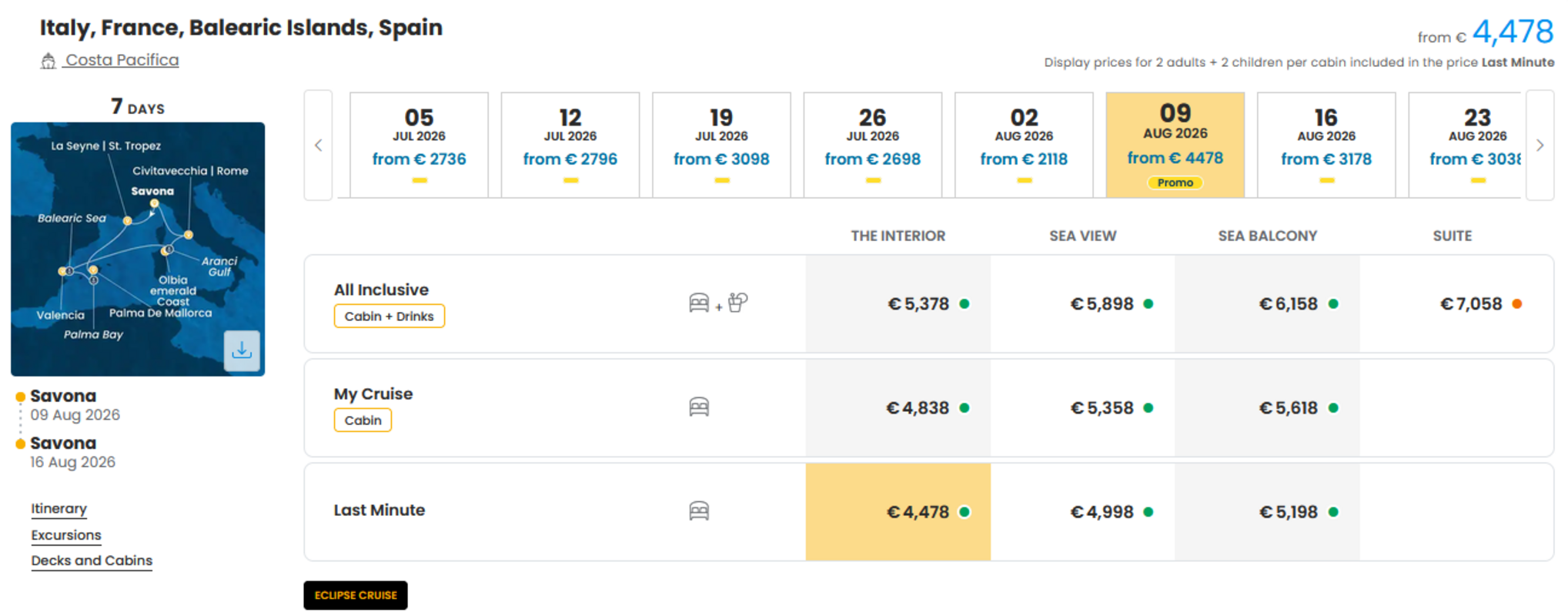Select the 02 Aug 2026 departure
Viewport: 1568px width, 616px height.
pyautogui.click(x=1024, y=146)
